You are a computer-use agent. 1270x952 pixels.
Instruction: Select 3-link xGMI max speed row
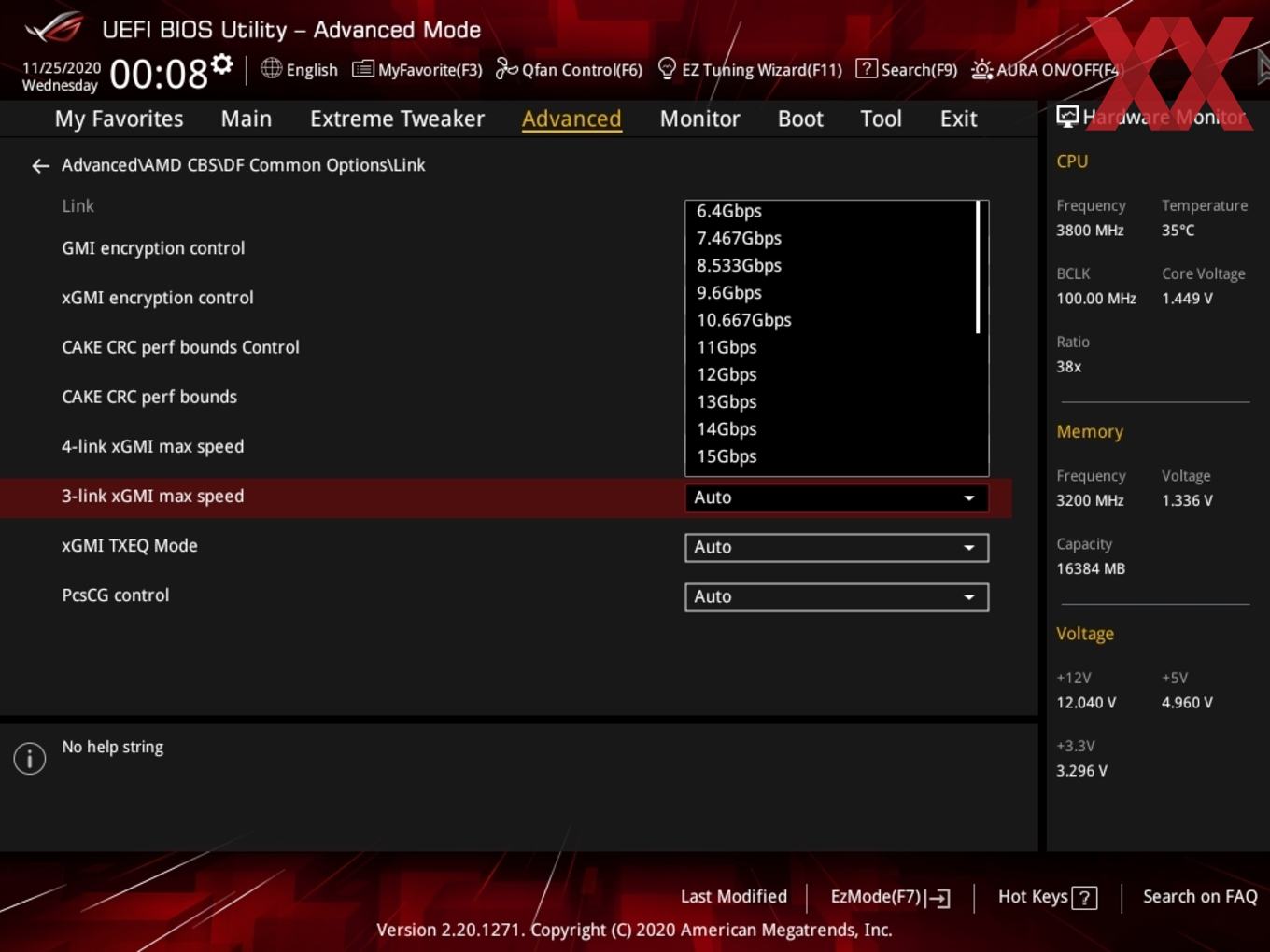coord(505,497)
